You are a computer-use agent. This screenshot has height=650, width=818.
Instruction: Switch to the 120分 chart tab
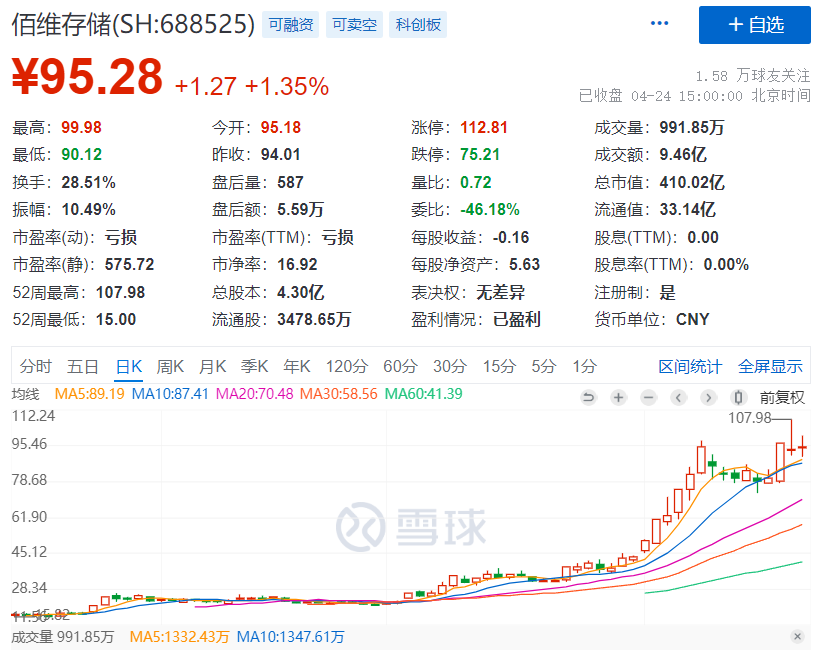(347, 367)
